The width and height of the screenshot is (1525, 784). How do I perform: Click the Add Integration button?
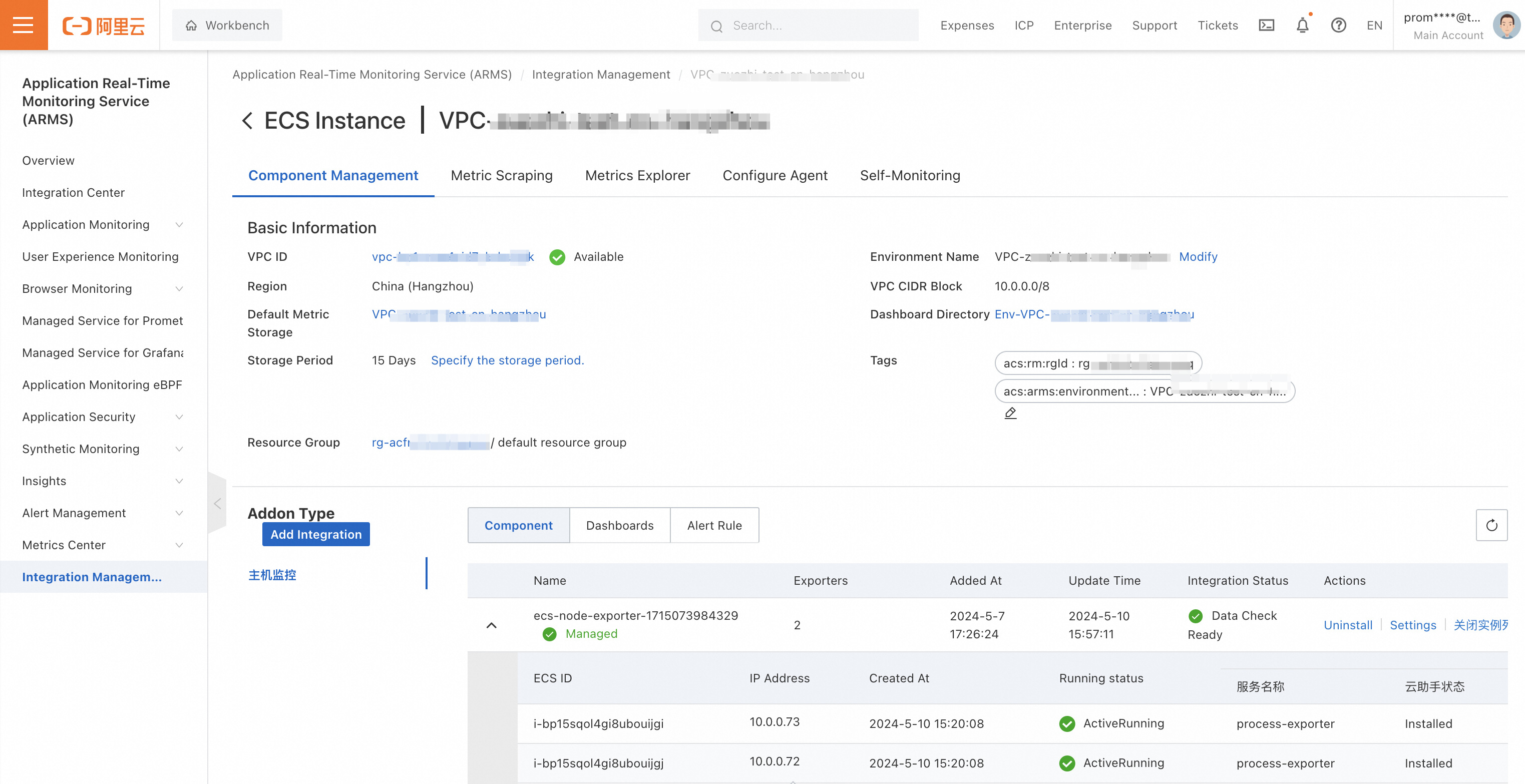click(x=316, y=534)
